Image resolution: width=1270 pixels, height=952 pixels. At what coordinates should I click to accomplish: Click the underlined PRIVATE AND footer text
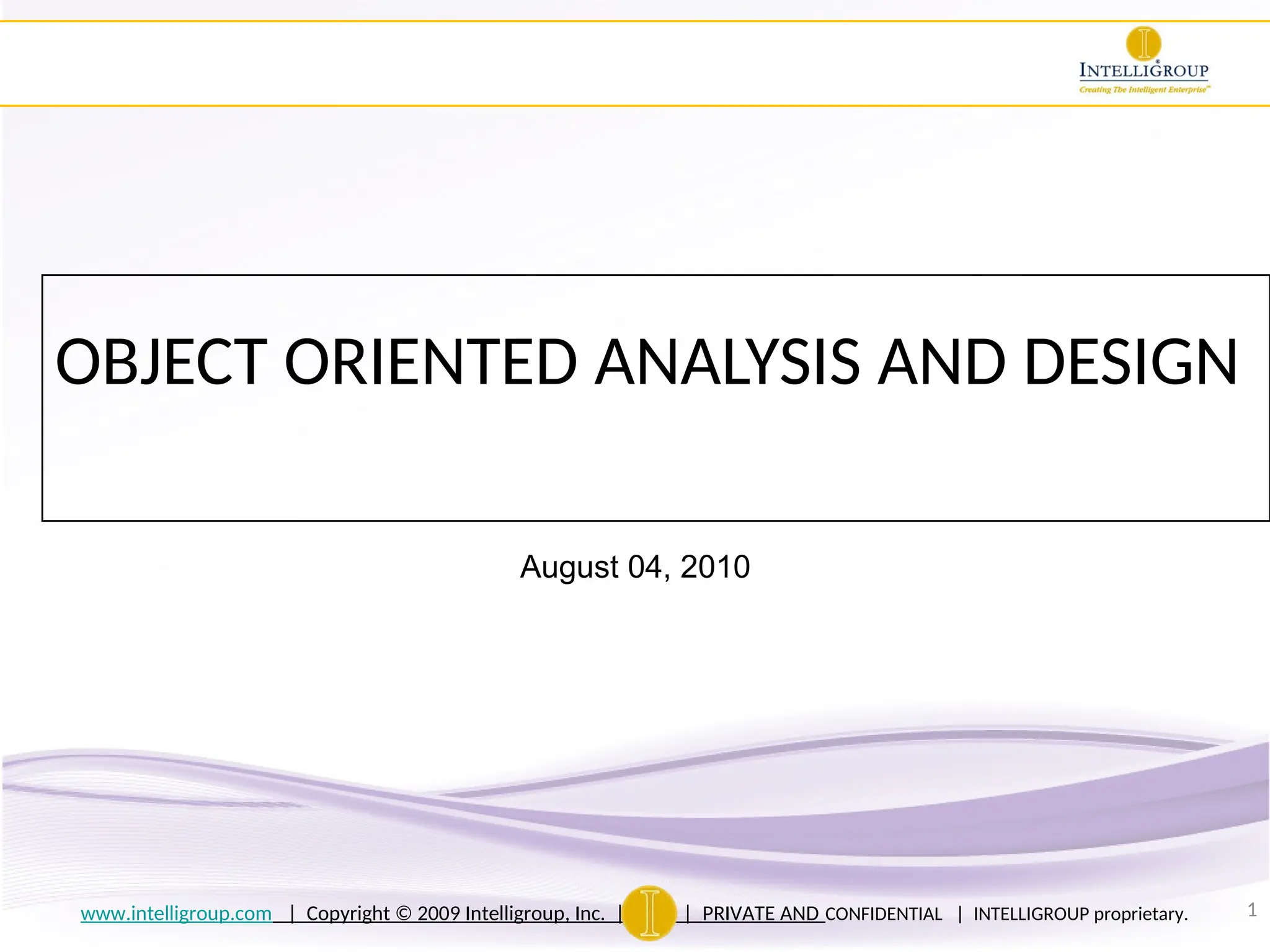(760, 914)
